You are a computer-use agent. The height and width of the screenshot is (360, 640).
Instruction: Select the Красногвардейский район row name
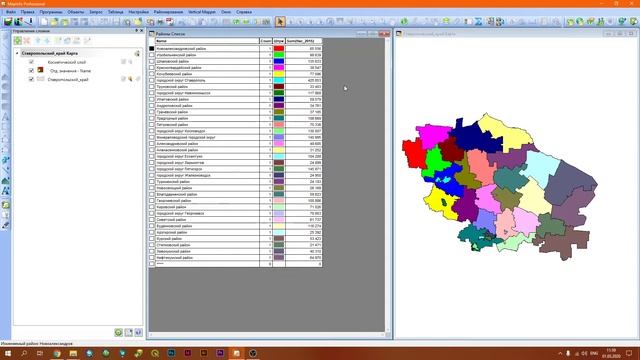(x=179, y=68)
